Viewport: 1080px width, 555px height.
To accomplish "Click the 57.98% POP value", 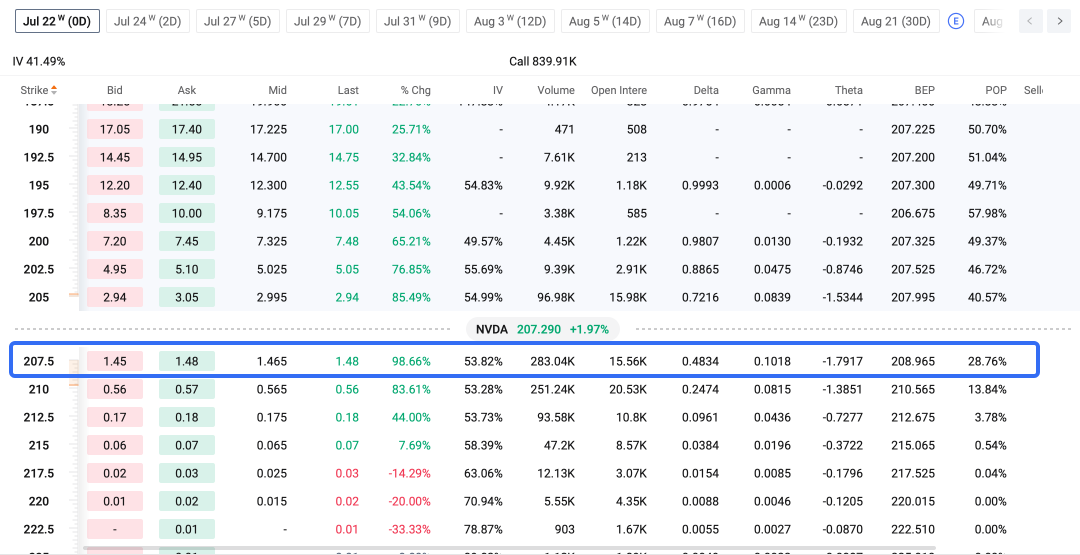I will pos(988,213).
